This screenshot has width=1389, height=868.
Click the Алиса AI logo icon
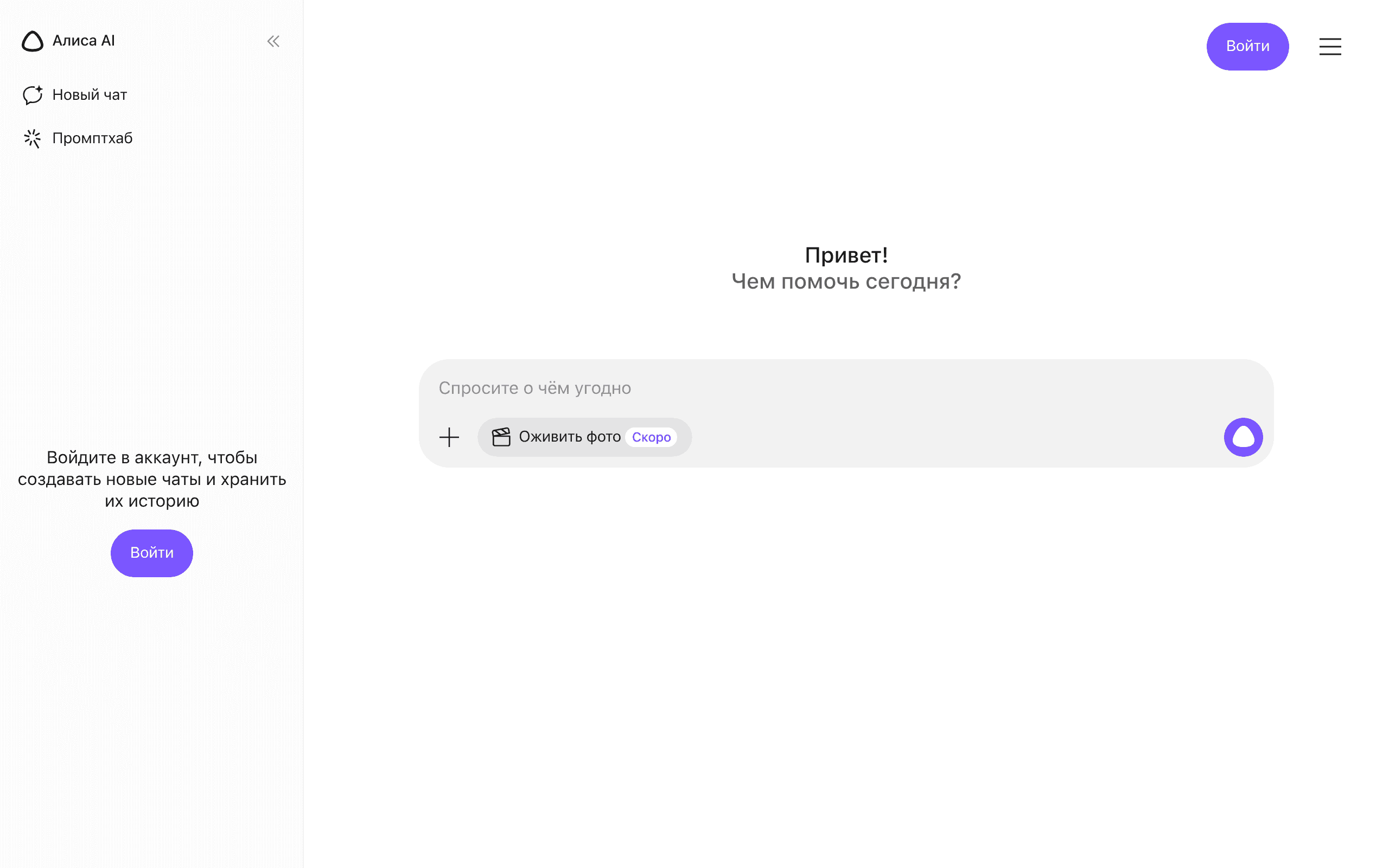click(x=33, y=41)
